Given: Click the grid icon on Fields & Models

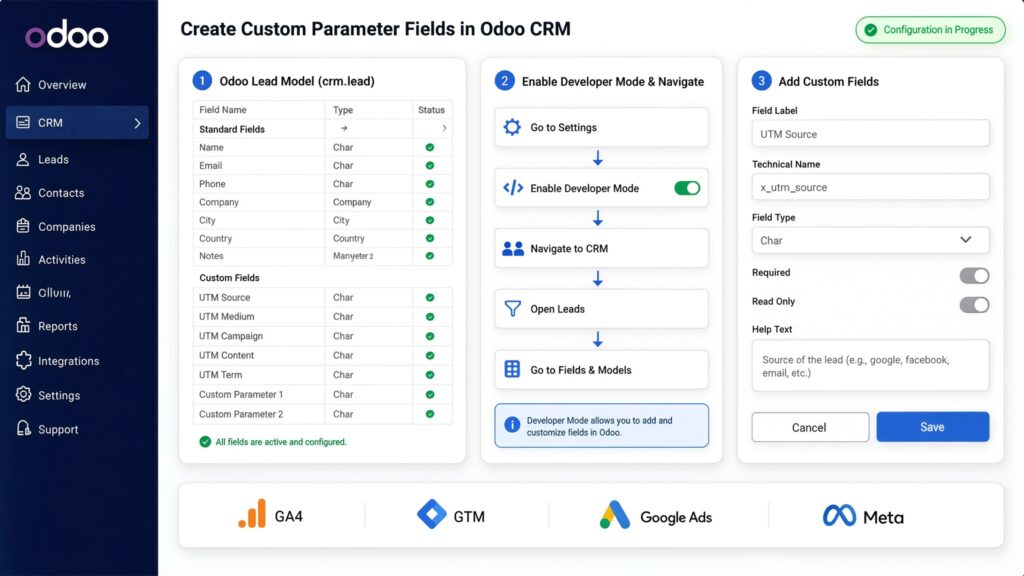Looking at the screenshot, I should tap(513, 369).
